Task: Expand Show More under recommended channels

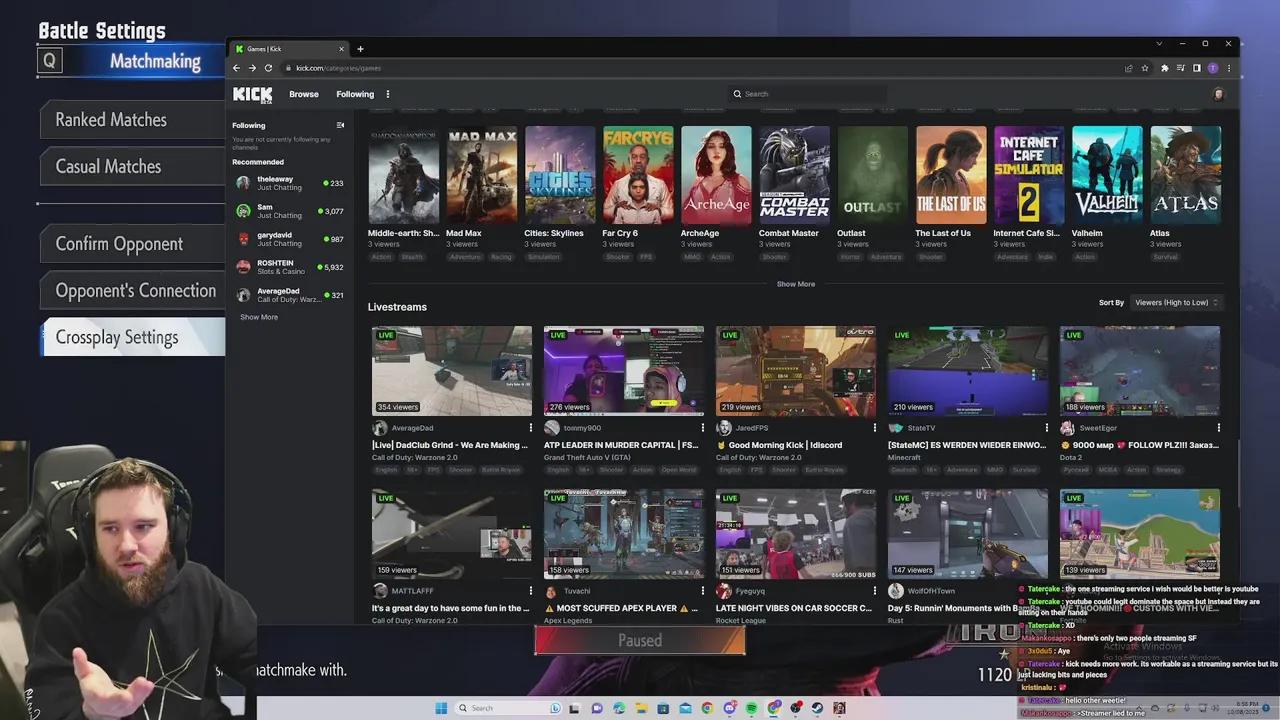Action: [x=258, y=317]
